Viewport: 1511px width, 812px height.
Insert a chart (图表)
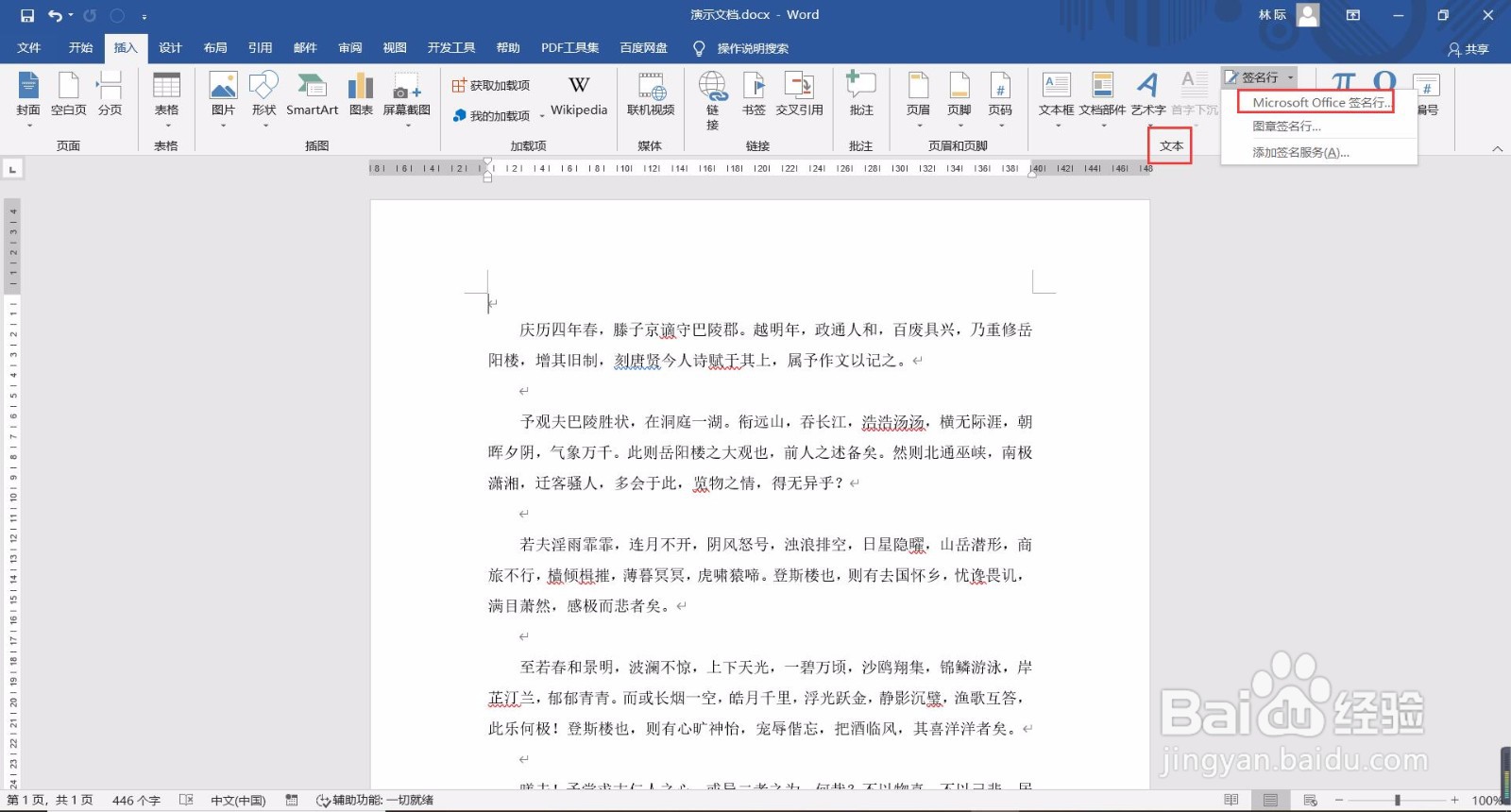pyautogui.click(x=361, y=94)
